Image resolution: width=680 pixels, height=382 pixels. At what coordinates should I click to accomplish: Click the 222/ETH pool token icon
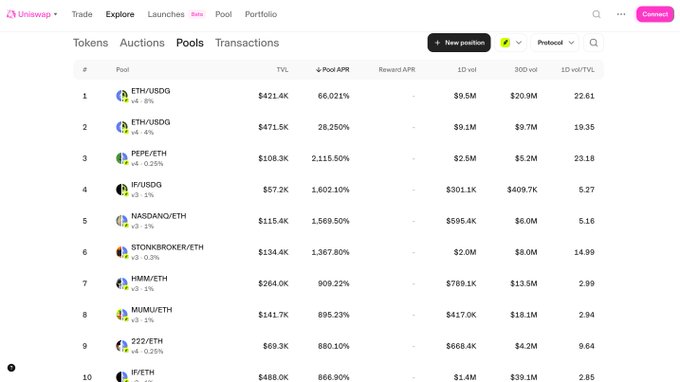tap(122, 346)
